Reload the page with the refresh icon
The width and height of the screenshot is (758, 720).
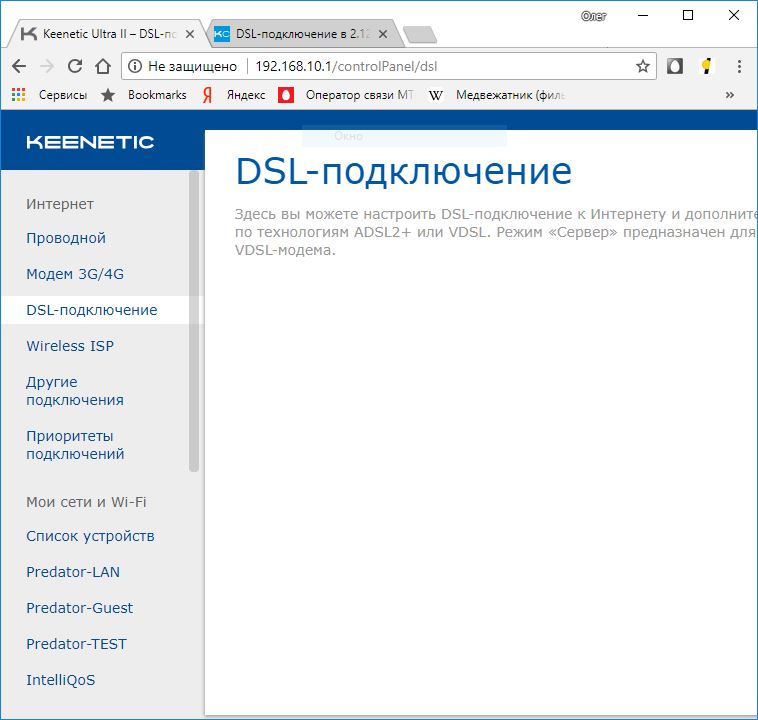coord(75,66)
